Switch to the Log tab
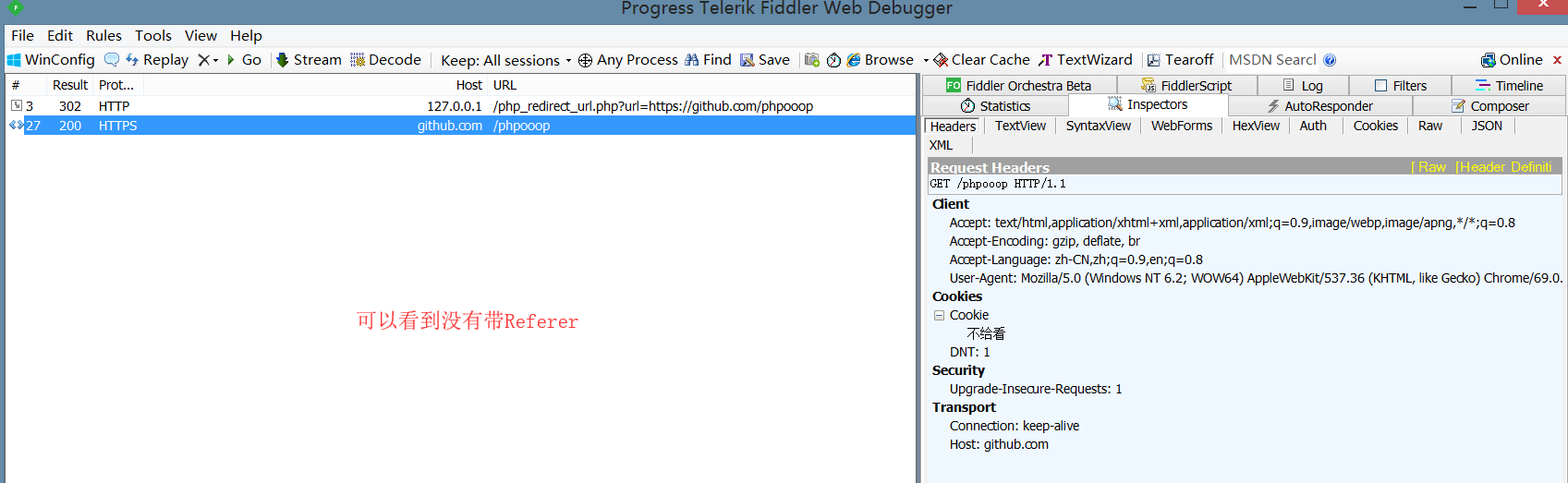1568x483 pixels. (1304, 86)
